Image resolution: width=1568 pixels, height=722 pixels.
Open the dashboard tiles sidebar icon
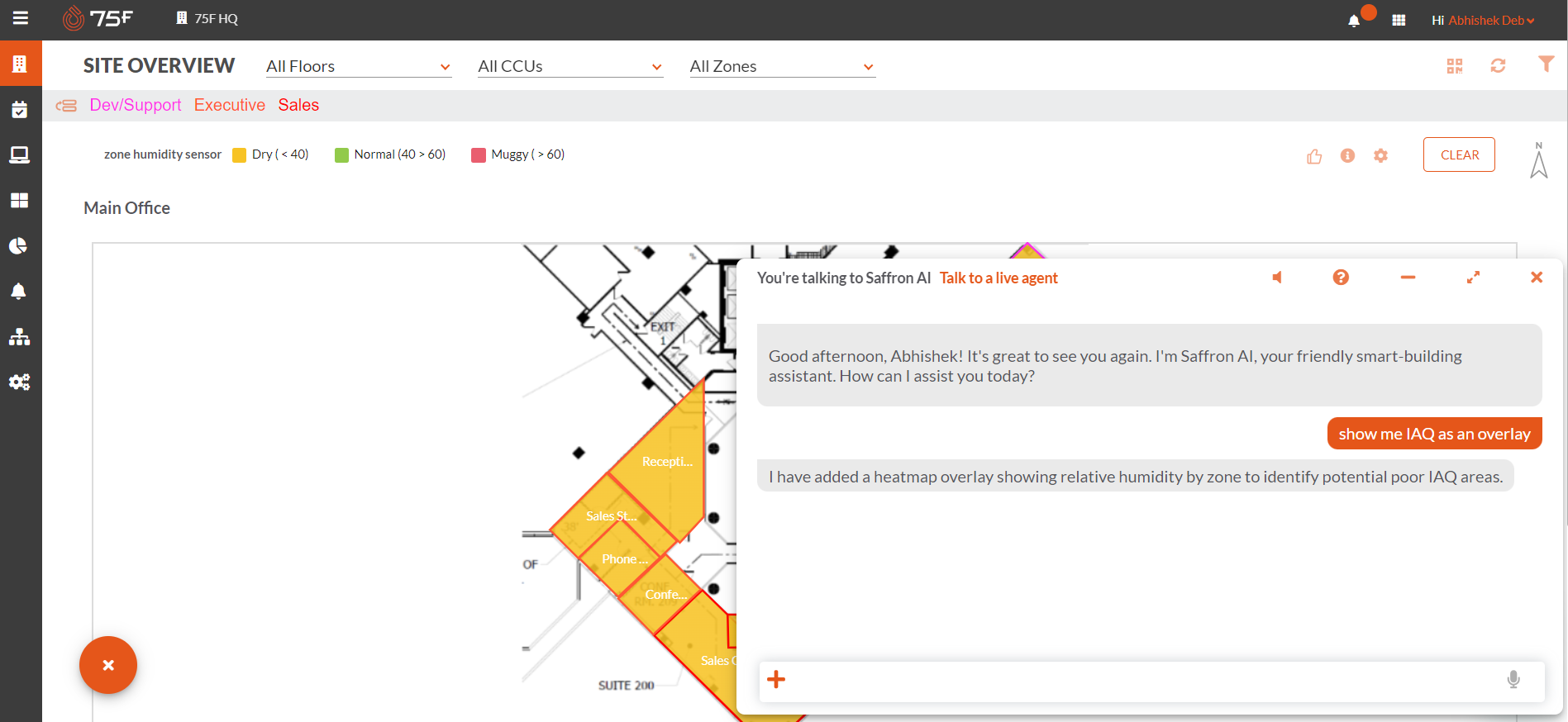pos(20,200)
